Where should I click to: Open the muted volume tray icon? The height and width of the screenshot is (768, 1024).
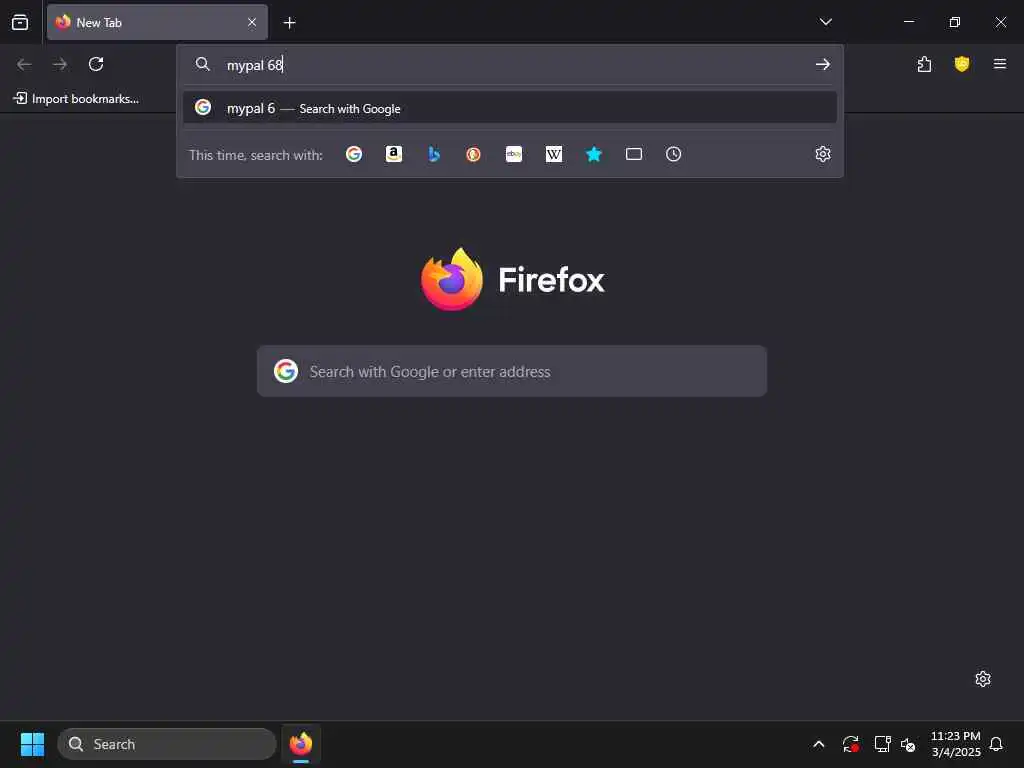pyautogui.click(x=908, y=744)
